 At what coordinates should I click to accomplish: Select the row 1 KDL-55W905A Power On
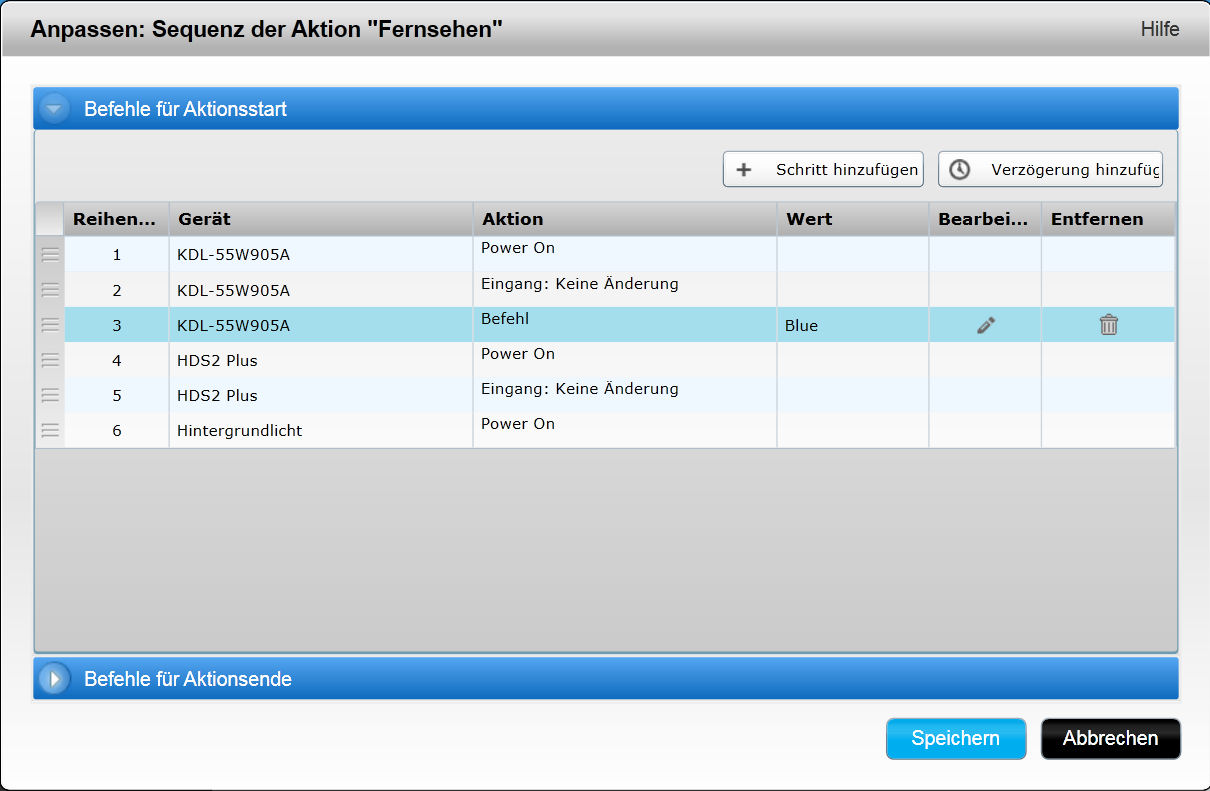pyautogui.click(x=320, y=255)
